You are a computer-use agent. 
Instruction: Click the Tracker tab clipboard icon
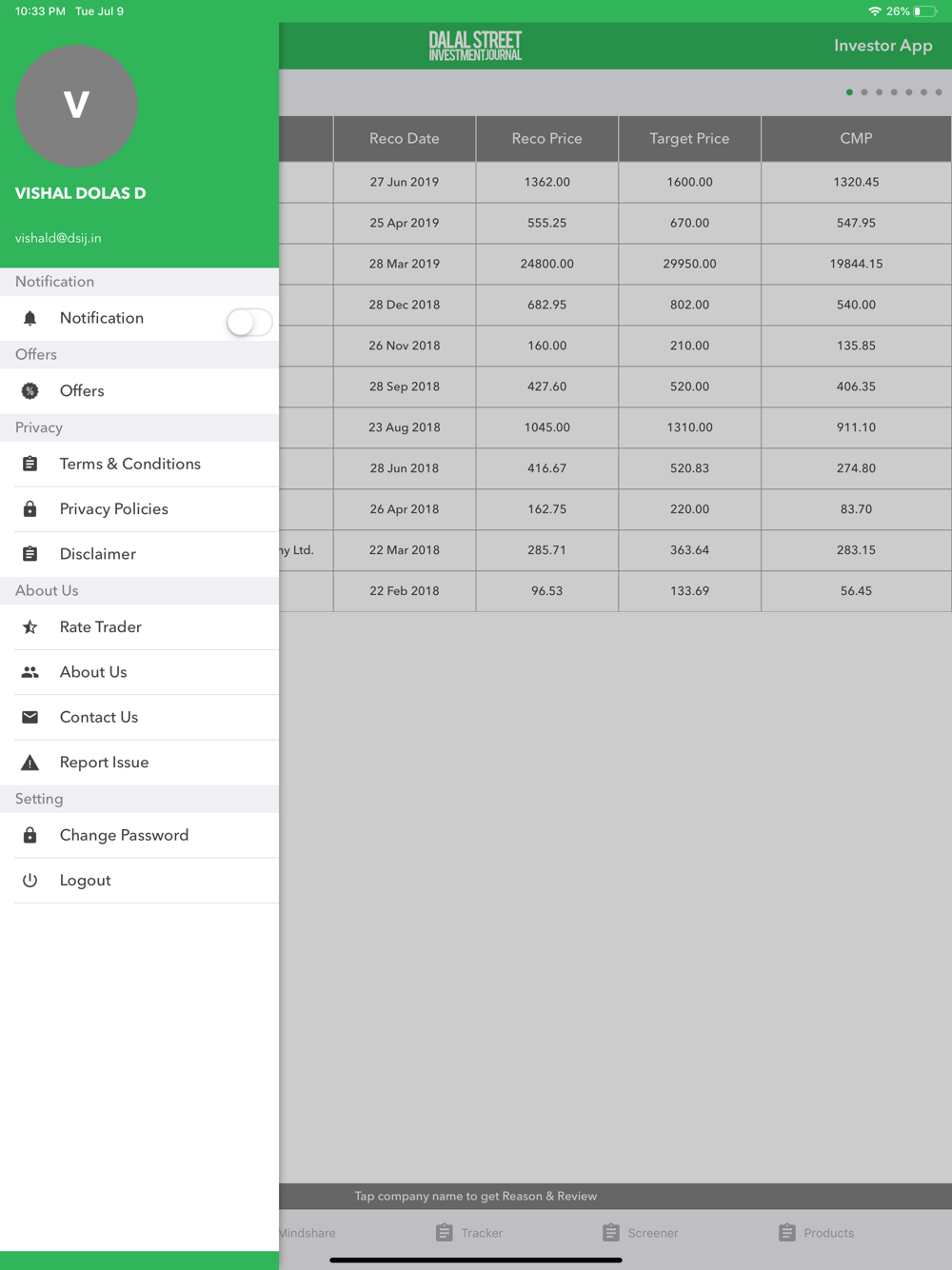coord(445,1233)
